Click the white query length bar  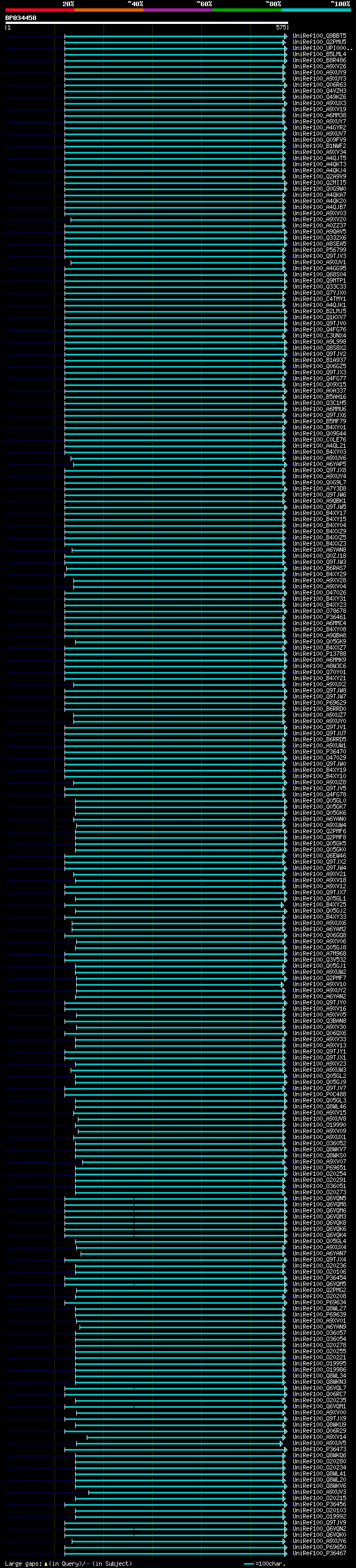147,22
